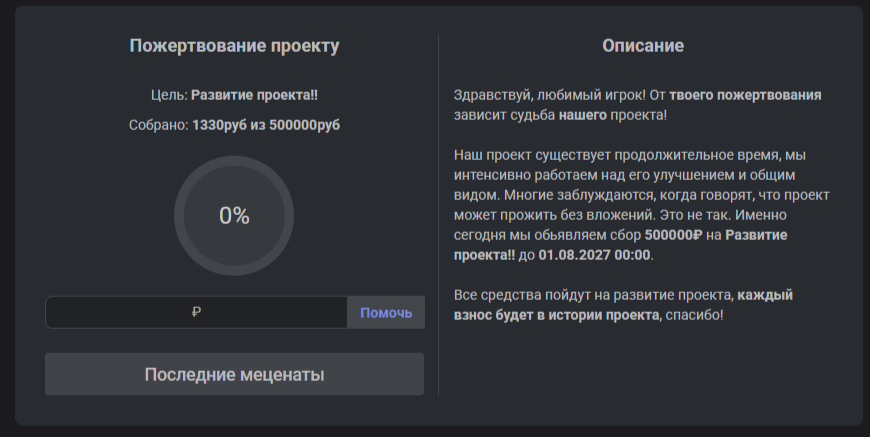Click the Цель: Развитие проекта!! line
870x437 pixels.
(x=234, y=95)
